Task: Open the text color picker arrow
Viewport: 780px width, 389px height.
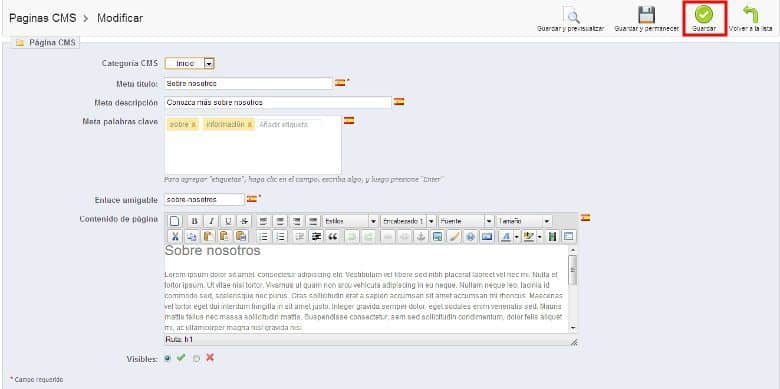Action: coord(516,237)
